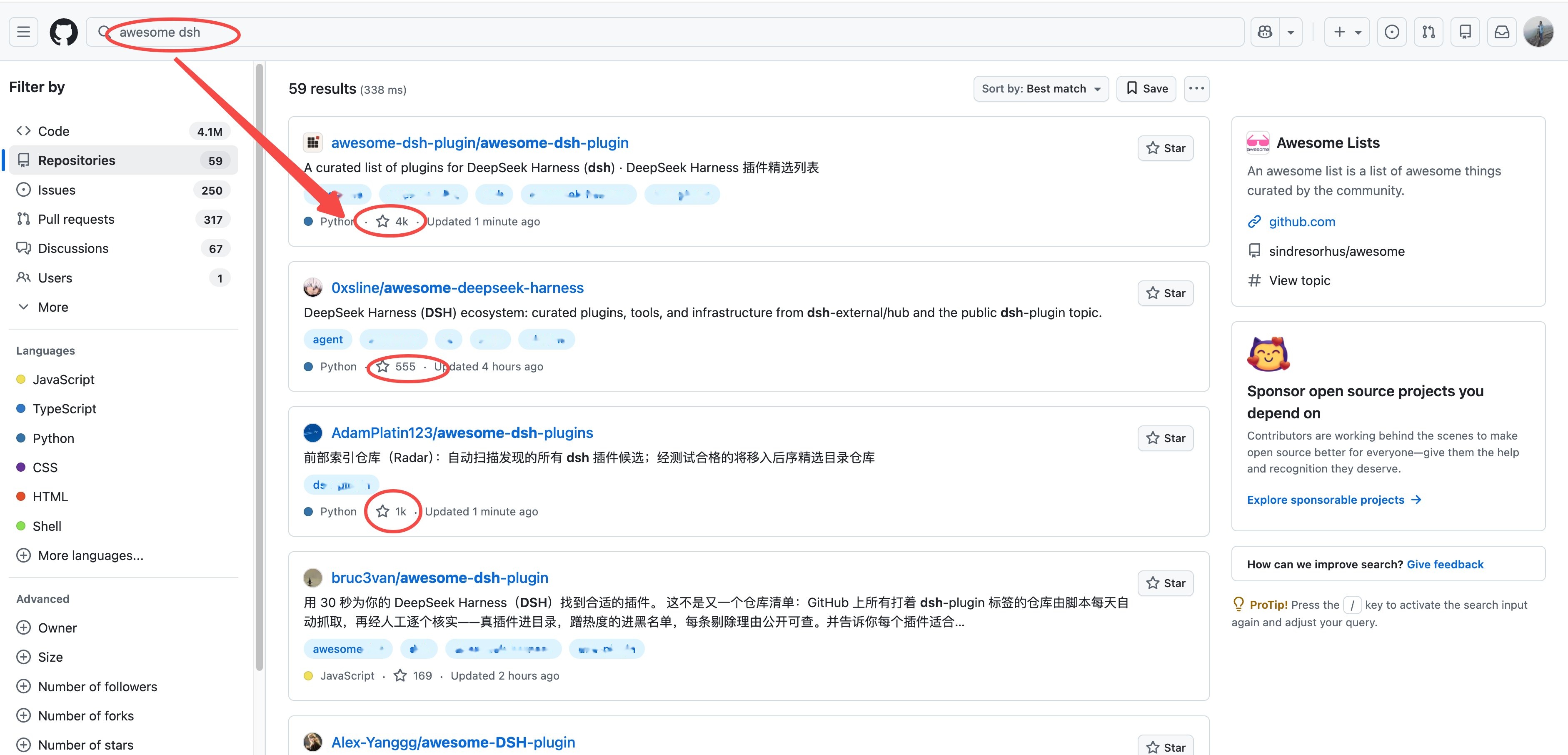
Task: Star the bruc3van/awesome-dsh-plugin repo
Action: tap(1165, 582)
